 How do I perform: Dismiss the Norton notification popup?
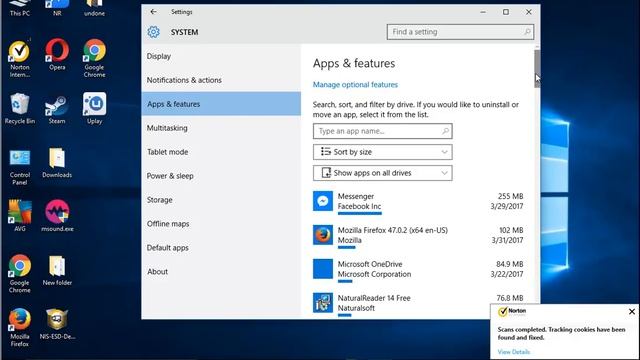click(632, 311)
